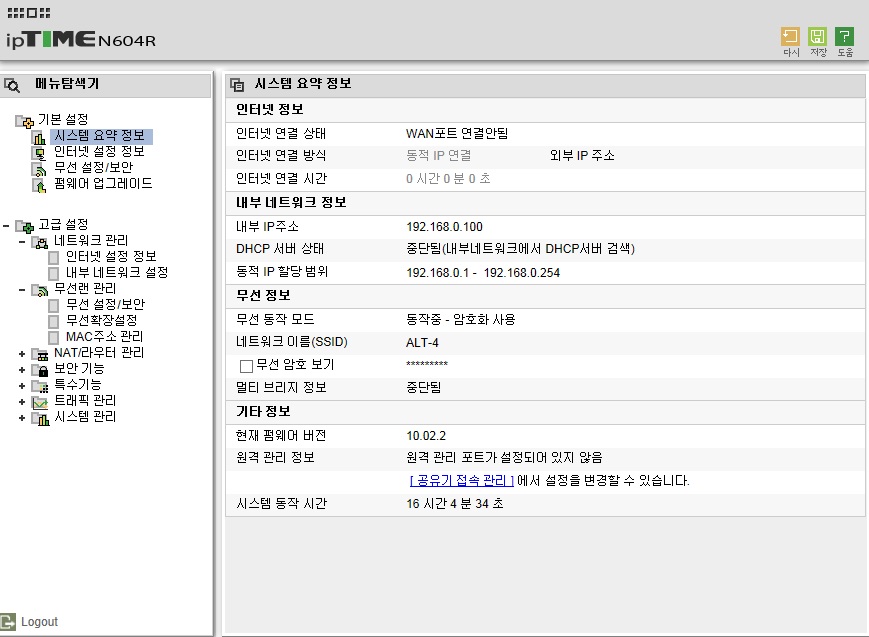Collapse the 고급 설정 tree node
The image size is (869, 637).
coord(6,226)
